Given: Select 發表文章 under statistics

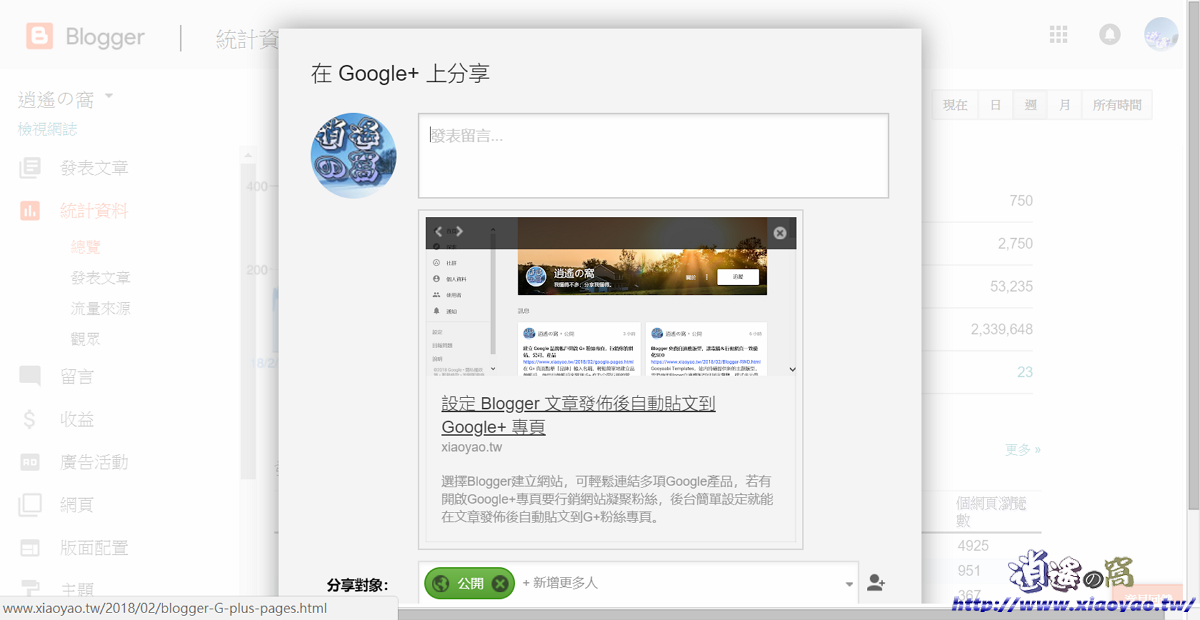Looking at the screenshot, I should click(100, 278).
